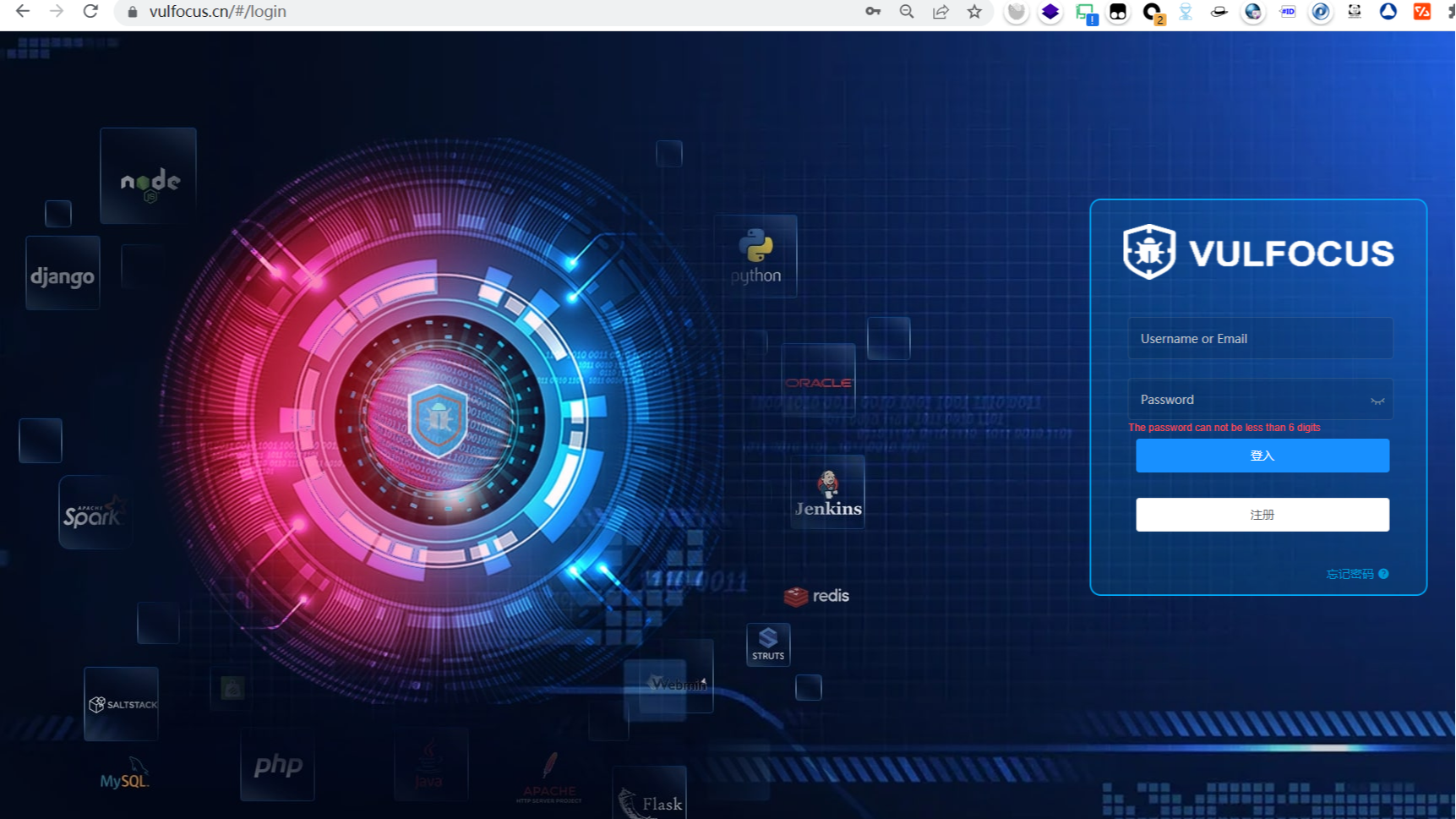This screenshot has width=1456, height=819.
Task: Open the blue spiral circle extension
Action: tap(1321, 12)
